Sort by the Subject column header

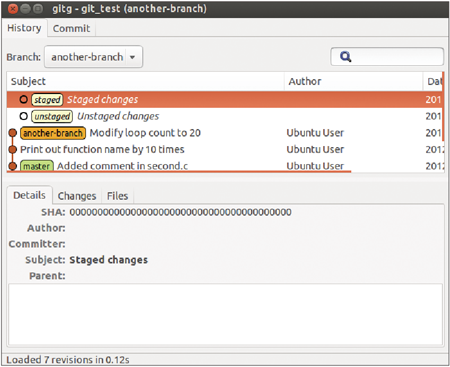tap(145, 81)
